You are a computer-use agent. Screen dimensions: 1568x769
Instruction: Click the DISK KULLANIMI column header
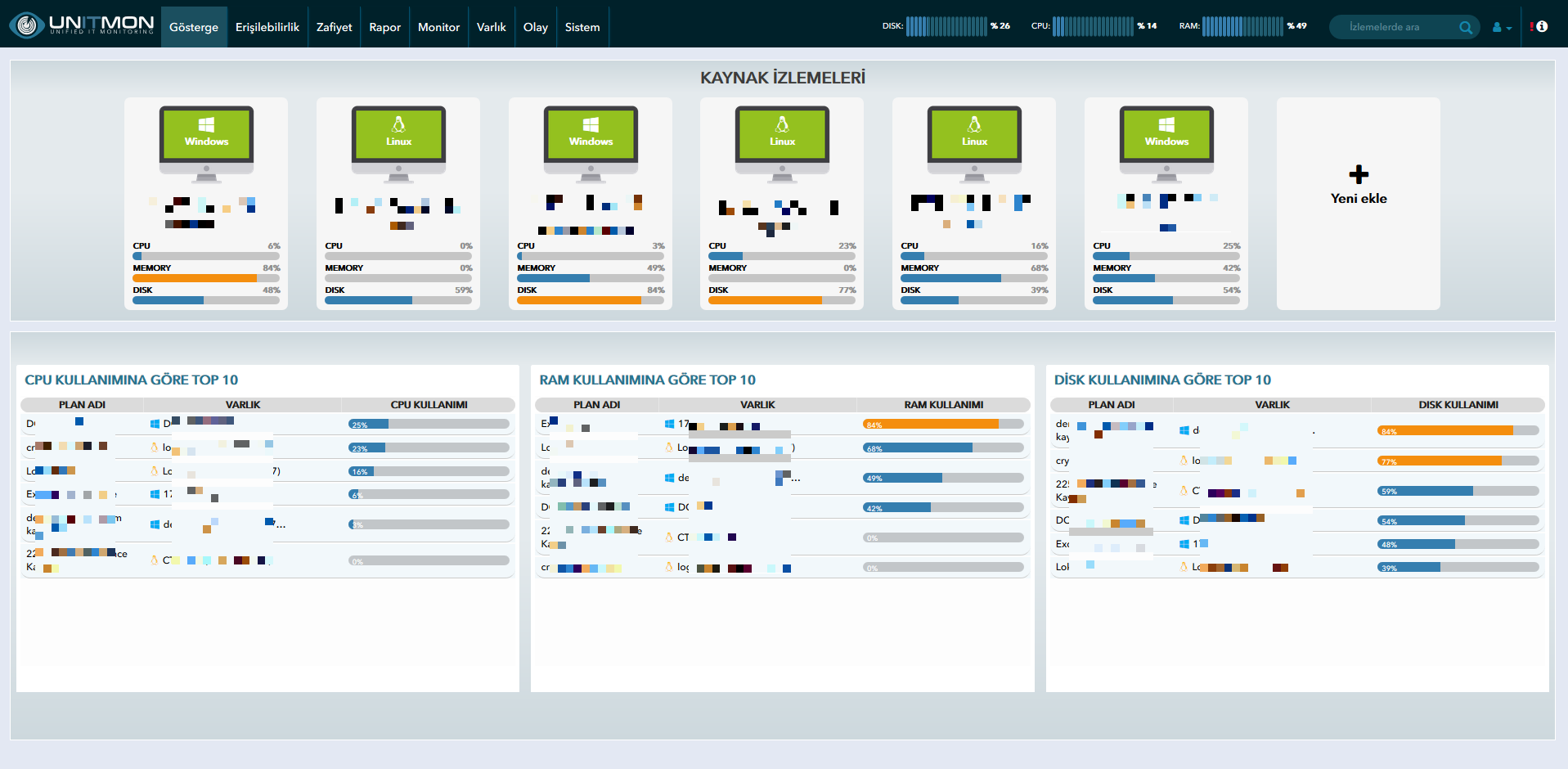pyautogui.click(x=1458, y=405)
